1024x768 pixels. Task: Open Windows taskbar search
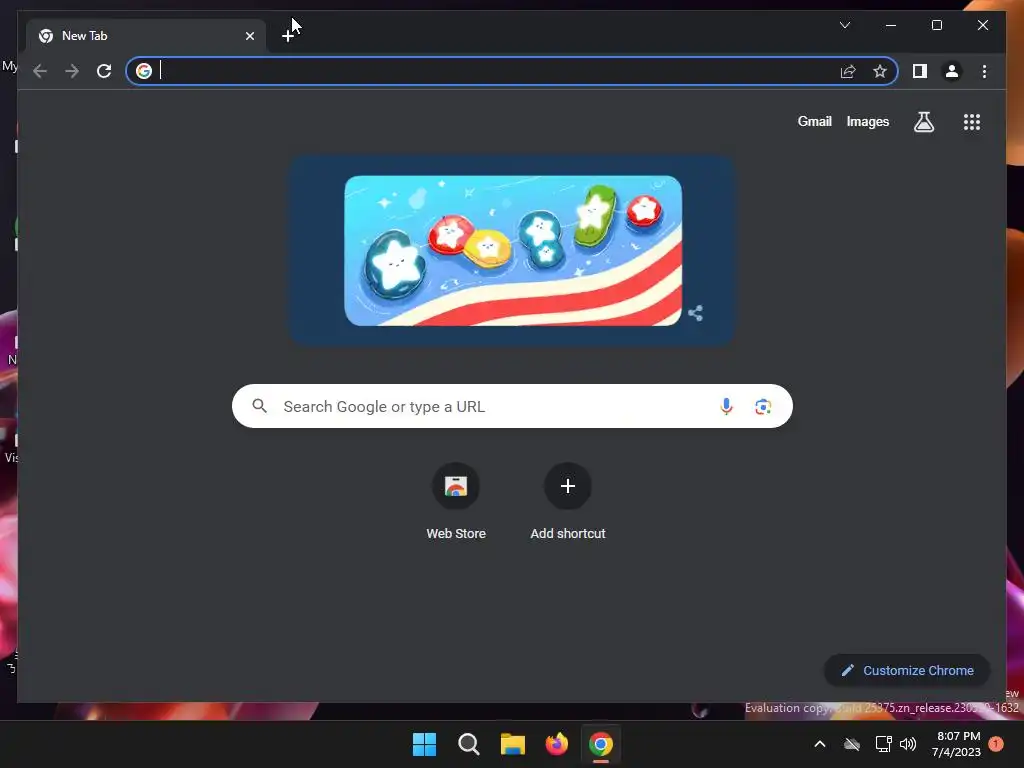tap(468, 744)
